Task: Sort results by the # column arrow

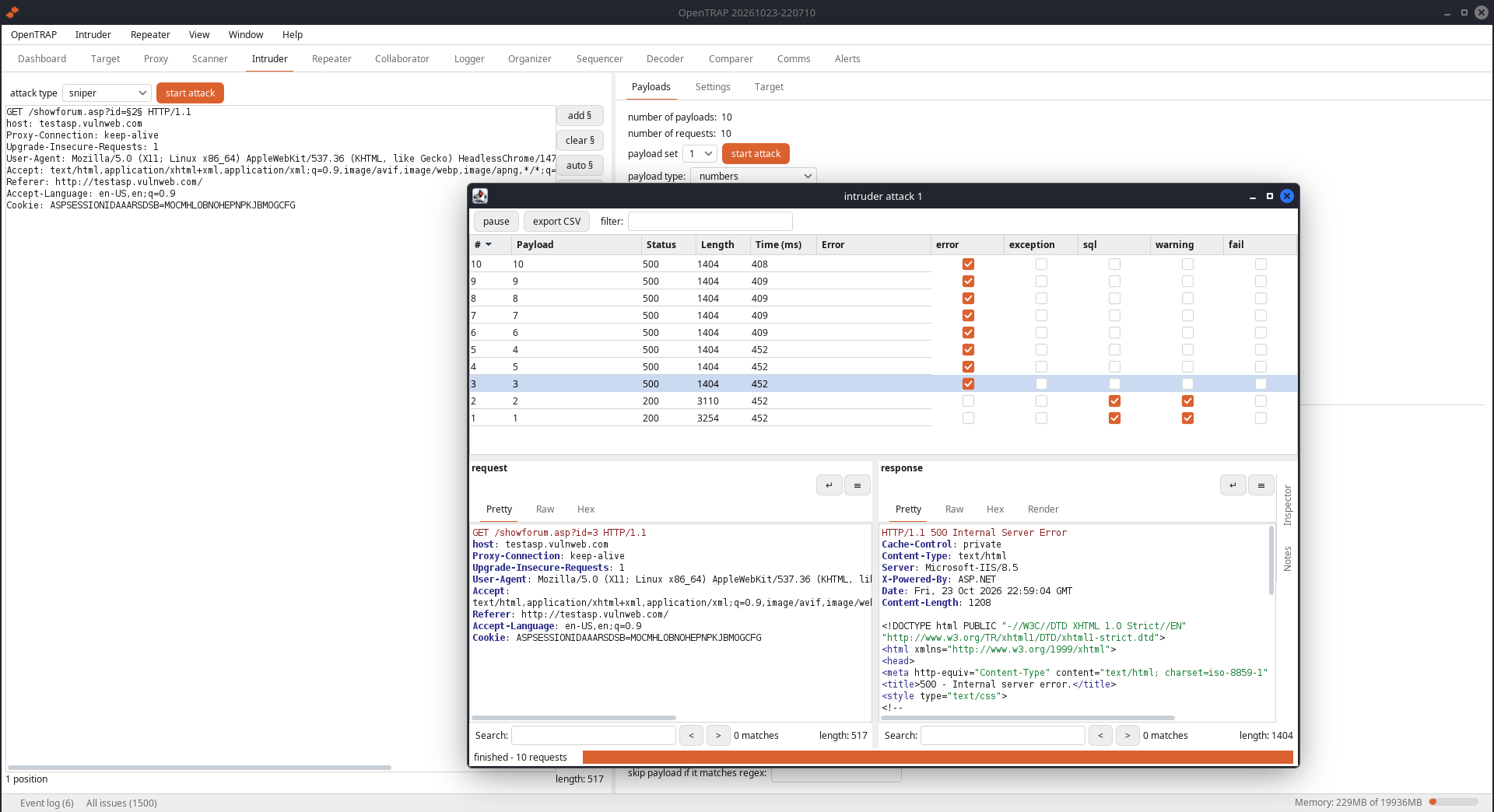Action: coord(489,244)
